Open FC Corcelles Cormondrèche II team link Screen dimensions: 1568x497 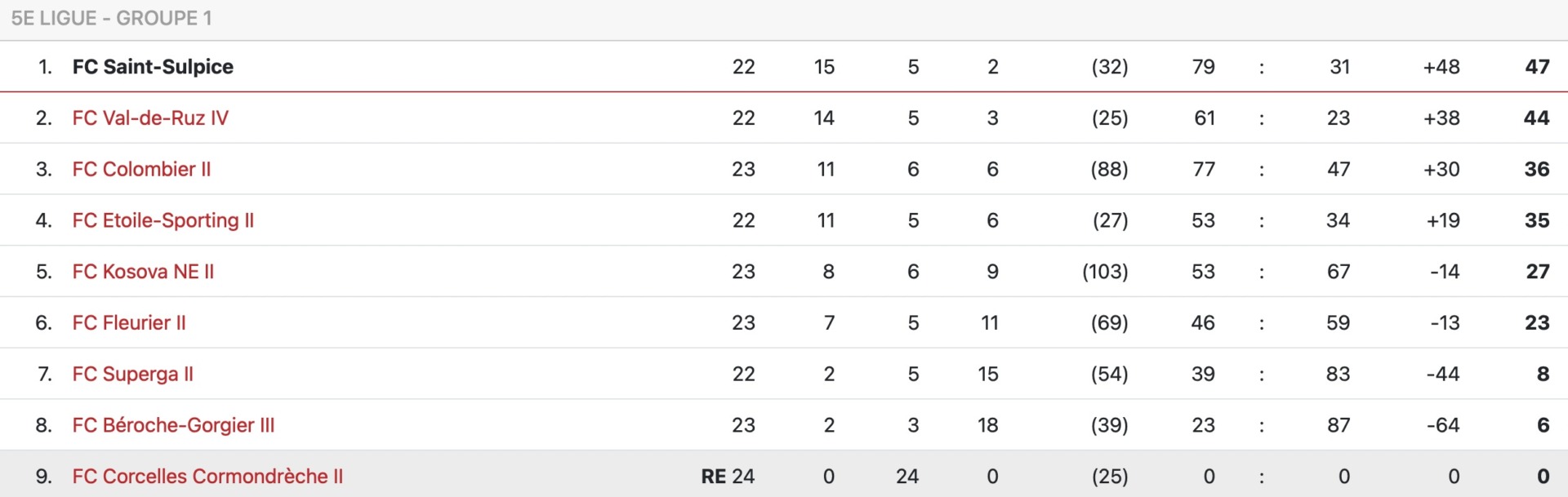click(x=207, y=477)
